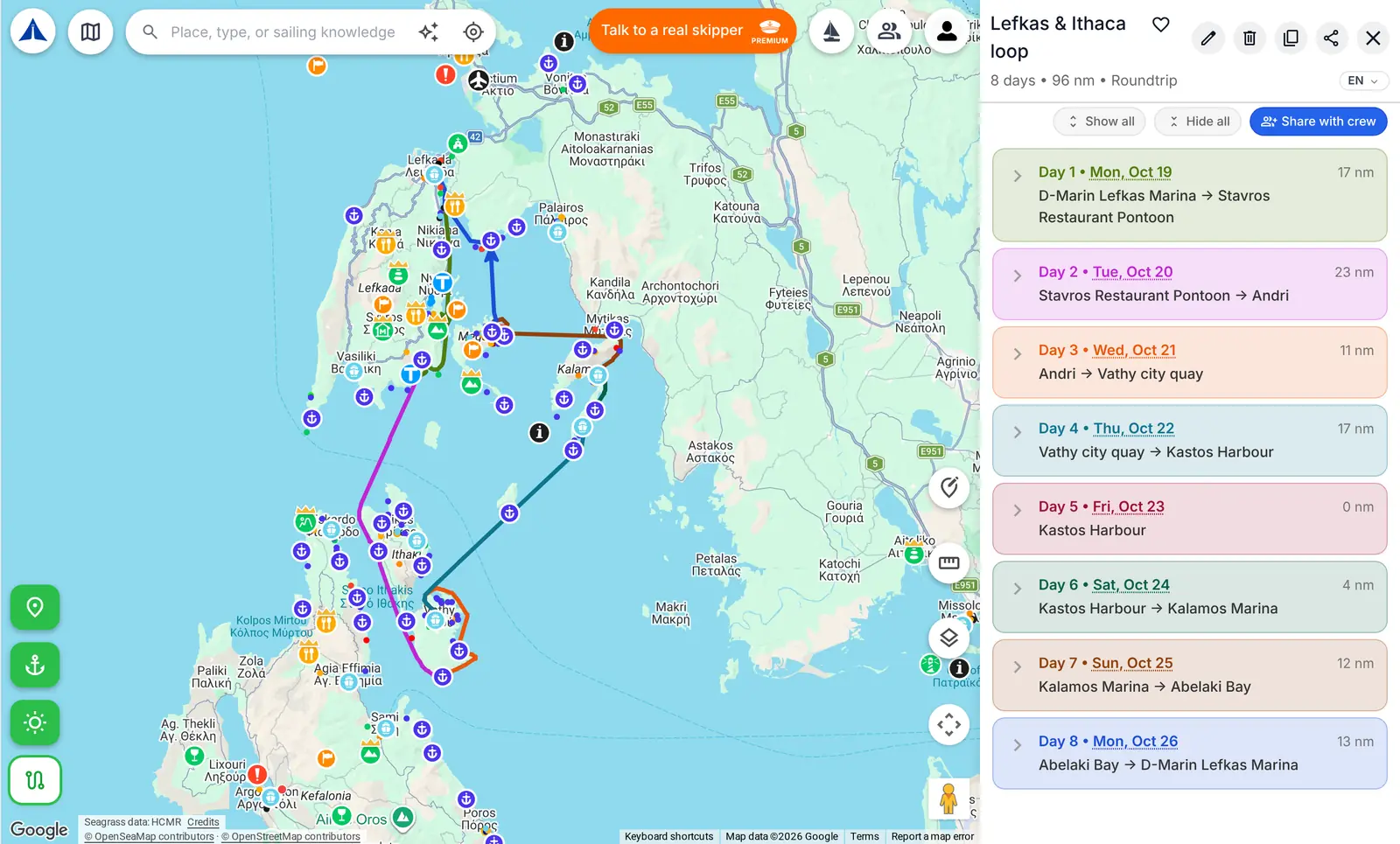The width and height of the screenshot is (1400, 844).
Task: Click the green sun weather button
Action: pyautogui.click(x=35, y=722)
